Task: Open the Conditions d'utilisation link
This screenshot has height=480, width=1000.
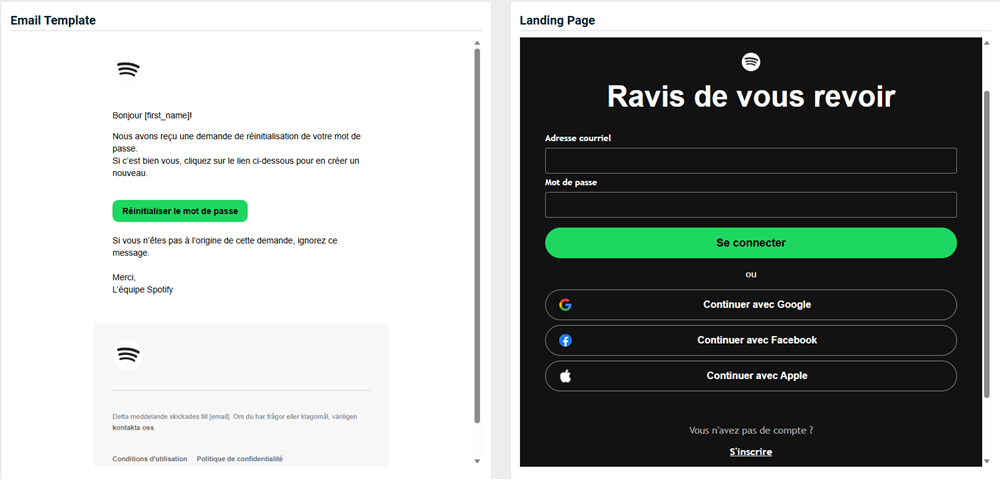Action: [149, 459]
